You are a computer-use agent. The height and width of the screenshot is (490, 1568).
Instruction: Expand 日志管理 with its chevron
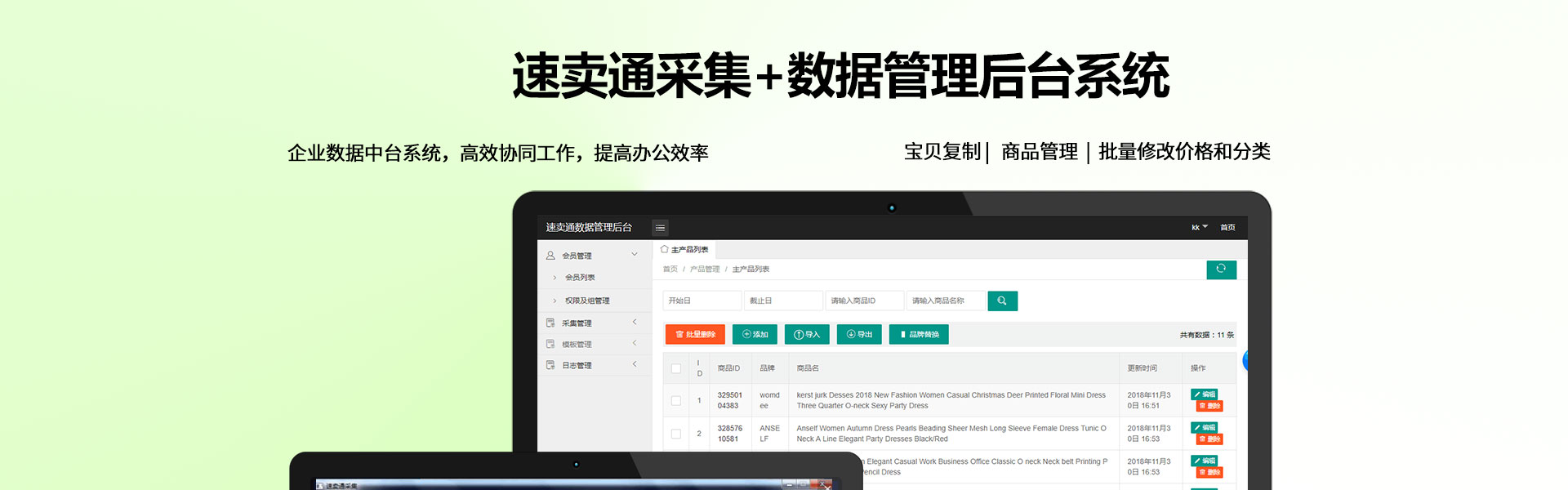click(635, 364)
